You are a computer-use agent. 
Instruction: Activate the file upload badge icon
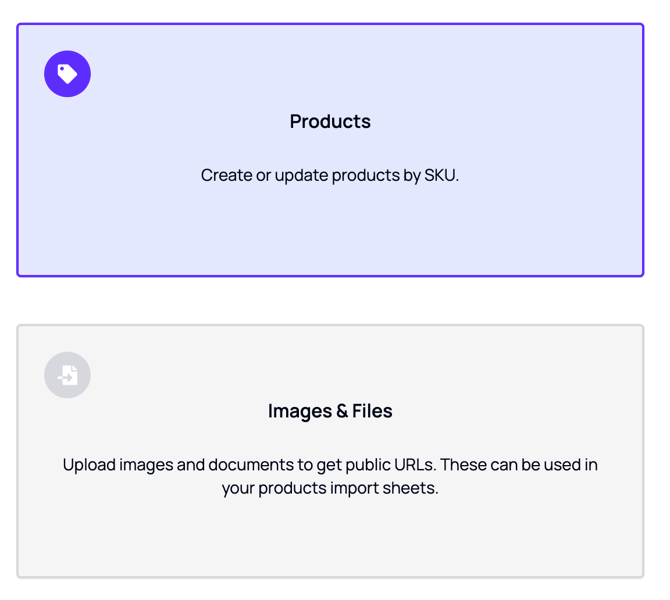(68, 375)
